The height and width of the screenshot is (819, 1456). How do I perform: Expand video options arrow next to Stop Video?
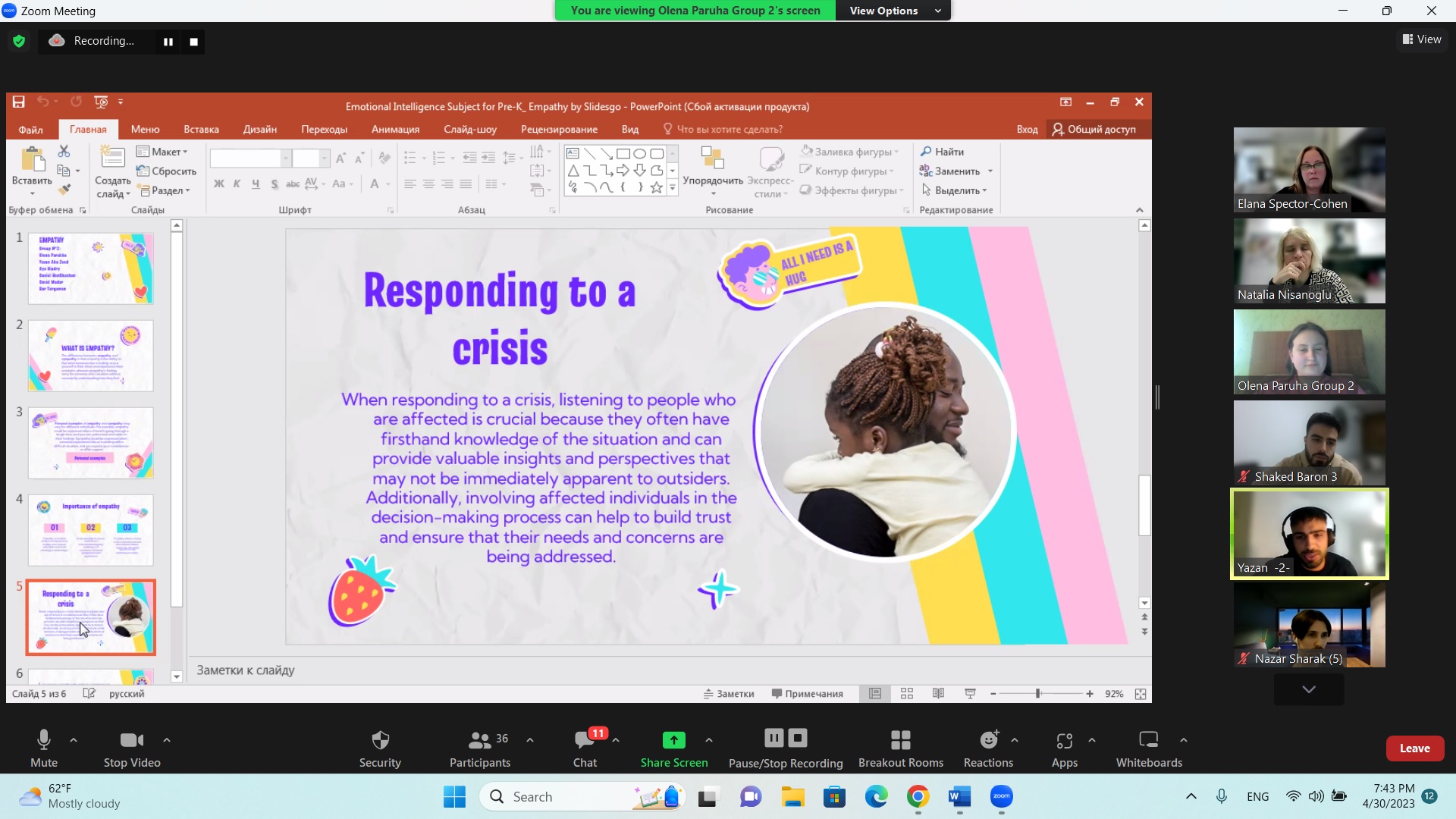coord(167,739)
